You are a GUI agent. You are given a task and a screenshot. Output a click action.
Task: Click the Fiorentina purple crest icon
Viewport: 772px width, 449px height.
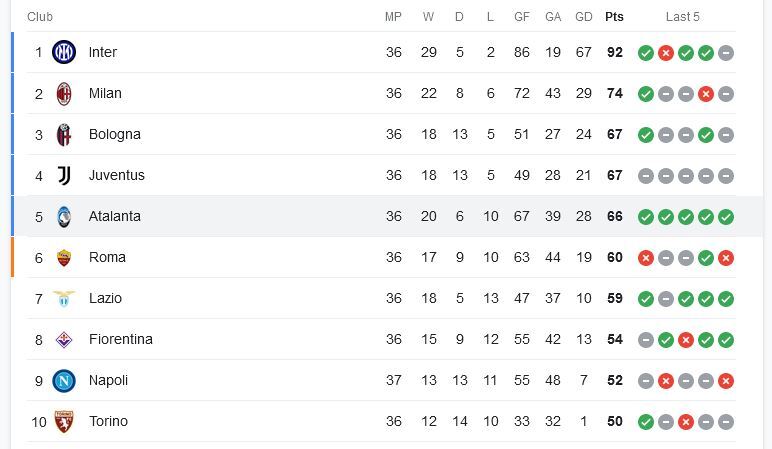[64, 340]
